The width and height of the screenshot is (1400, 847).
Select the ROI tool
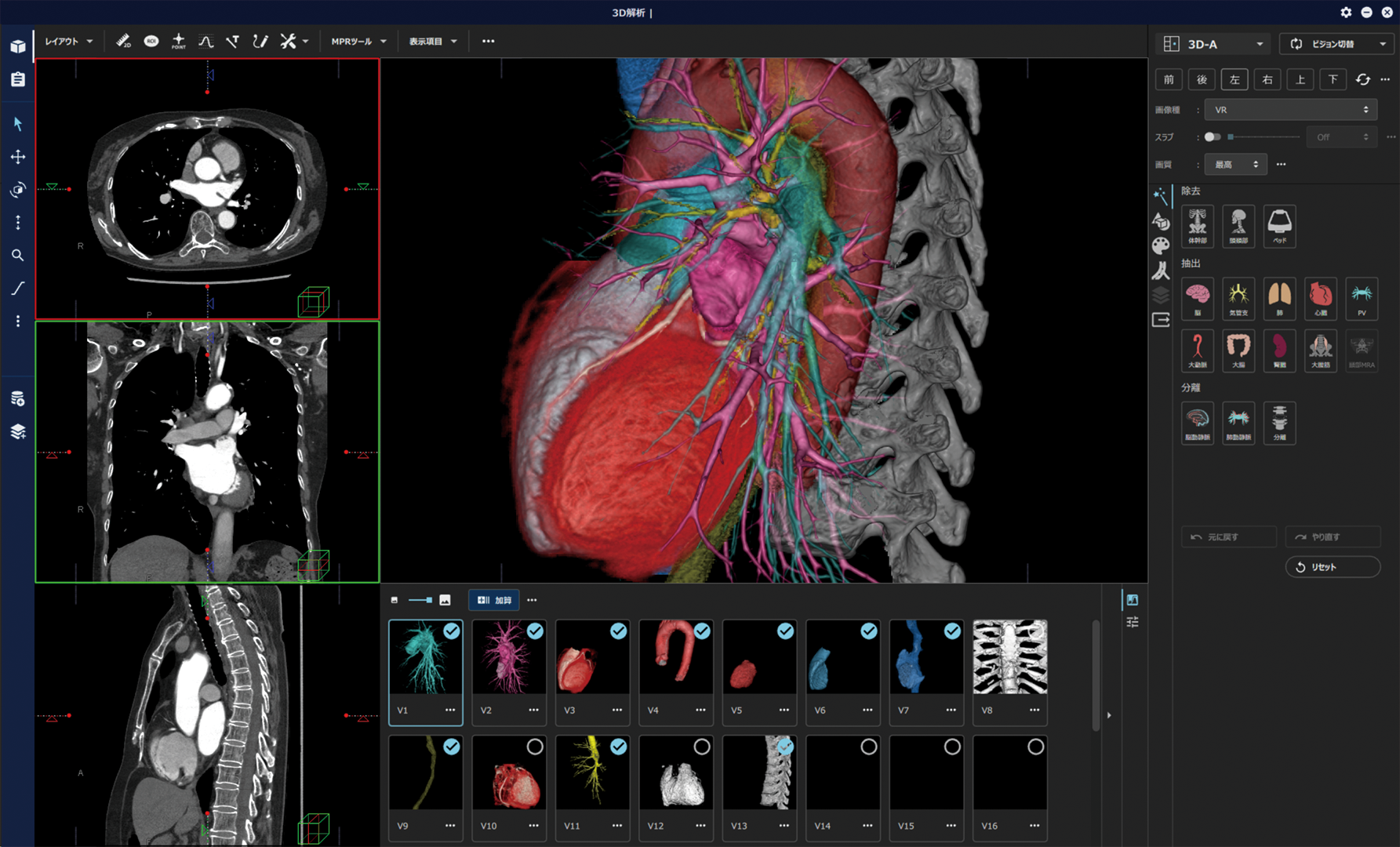click(151, 42)
